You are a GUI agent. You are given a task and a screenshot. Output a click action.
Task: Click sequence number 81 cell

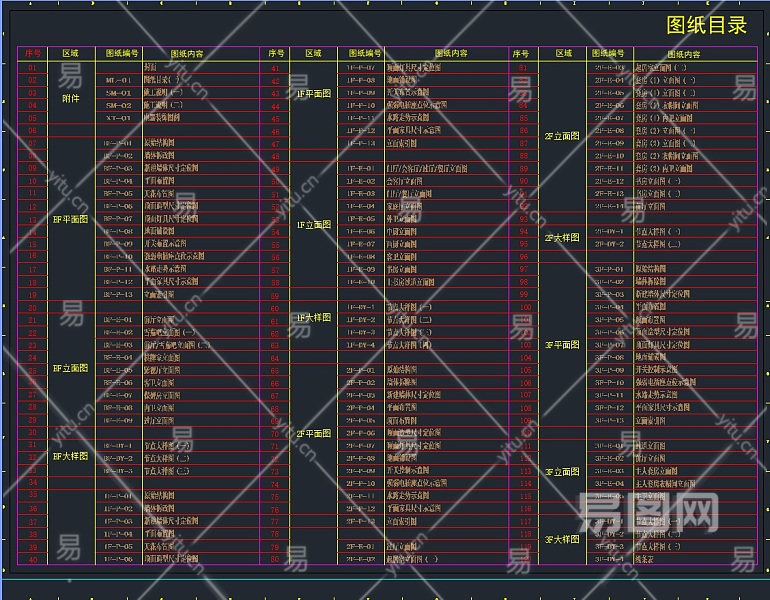[x=521, y=67]
